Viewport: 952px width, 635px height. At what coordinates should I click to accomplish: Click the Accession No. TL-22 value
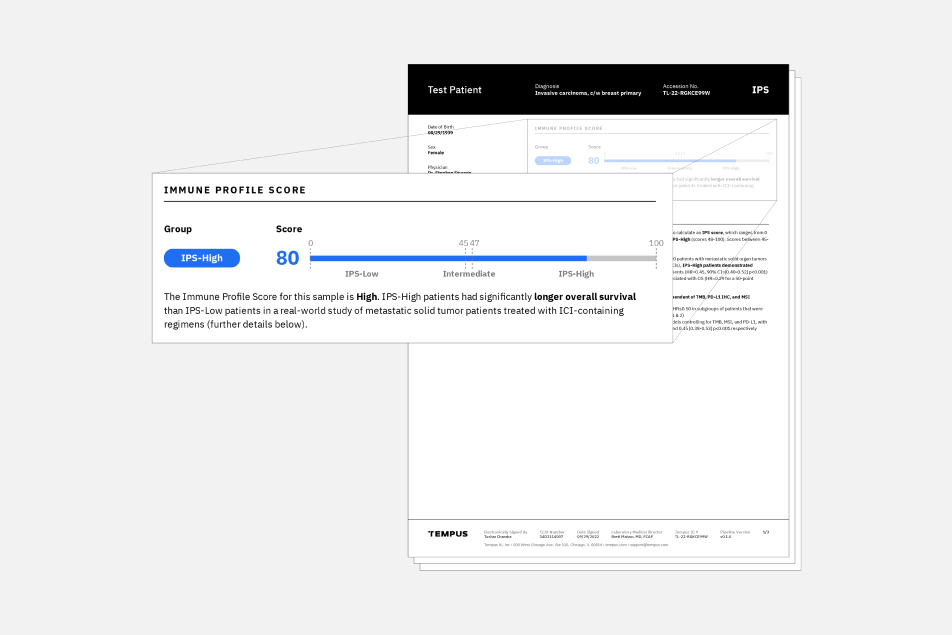coord(686,93)
